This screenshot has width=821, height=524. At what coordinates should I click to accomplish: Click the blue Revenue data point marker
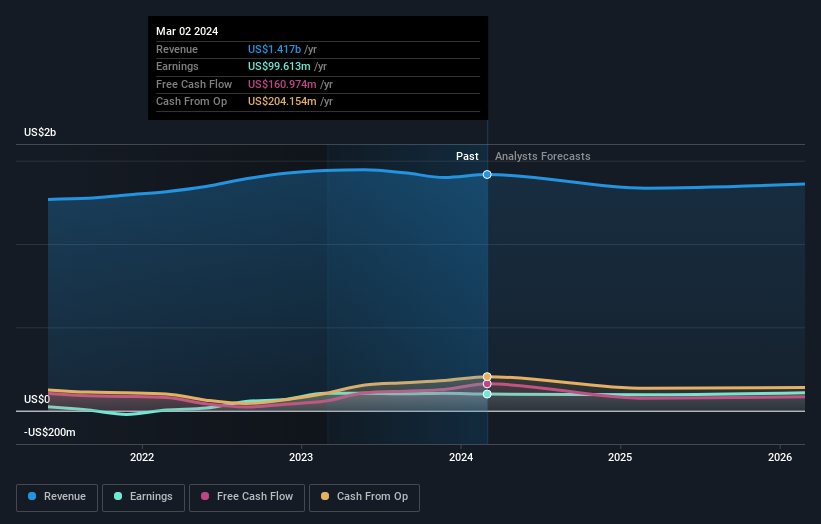pyautogui.click(x=487, y=174)
